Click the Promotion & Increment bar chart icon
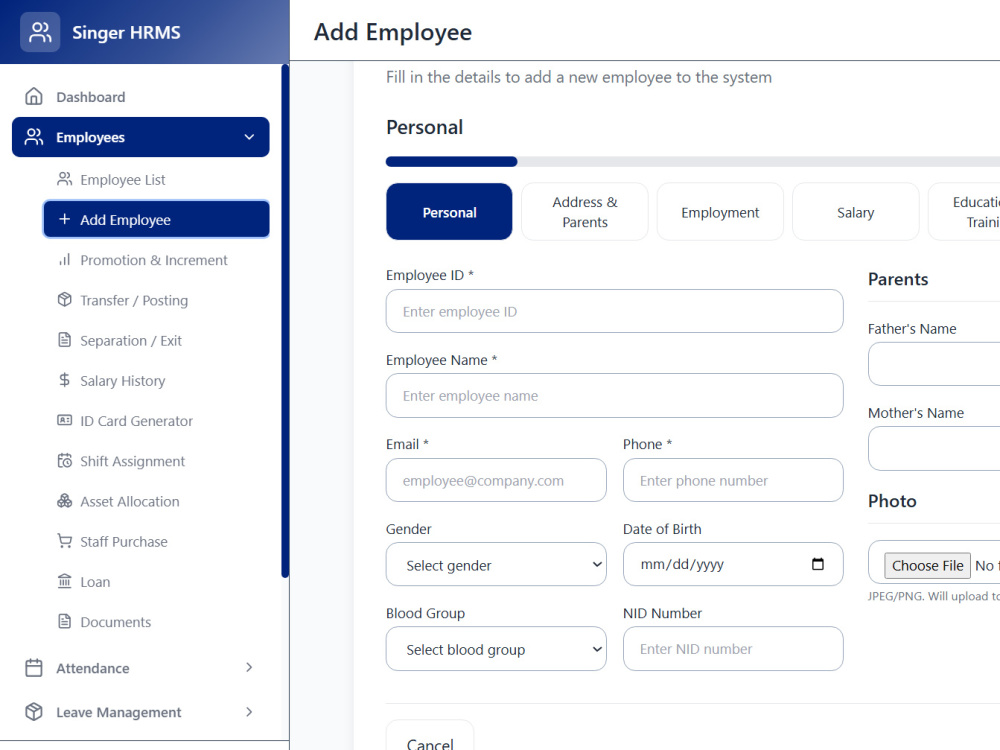Image resolution: width=1000 pixels, height=750 pixels. [64, 260]
